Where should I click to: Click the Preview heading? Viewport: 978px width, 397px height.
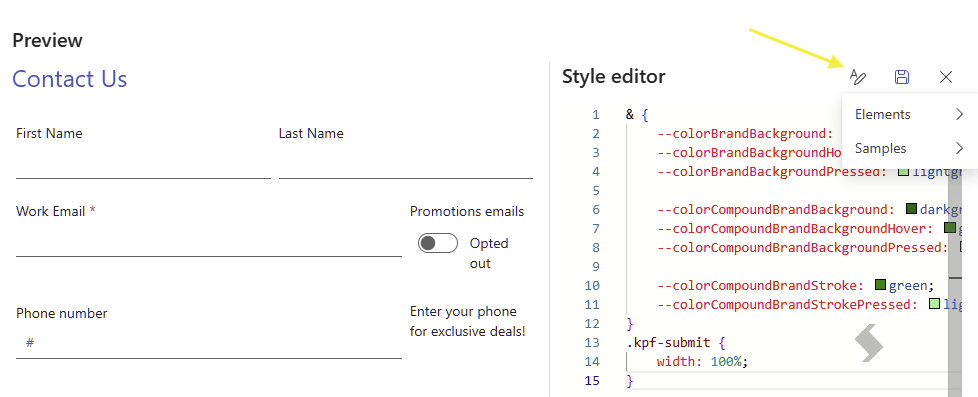(x=47, y=41)
